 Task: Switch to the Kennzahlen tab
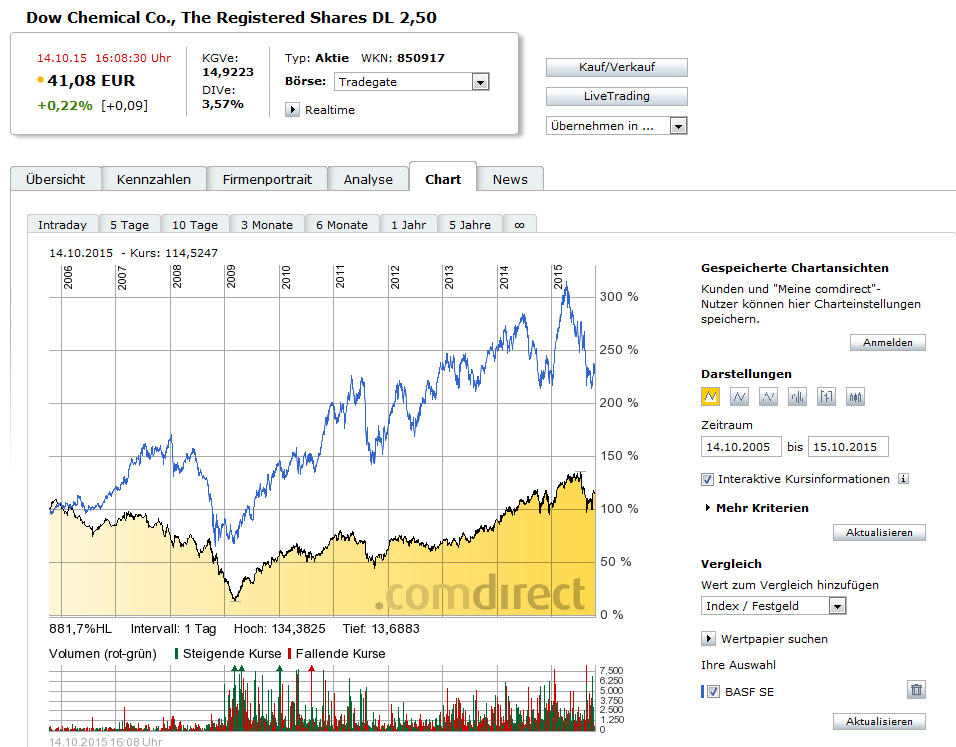click(x=154, y=179)
